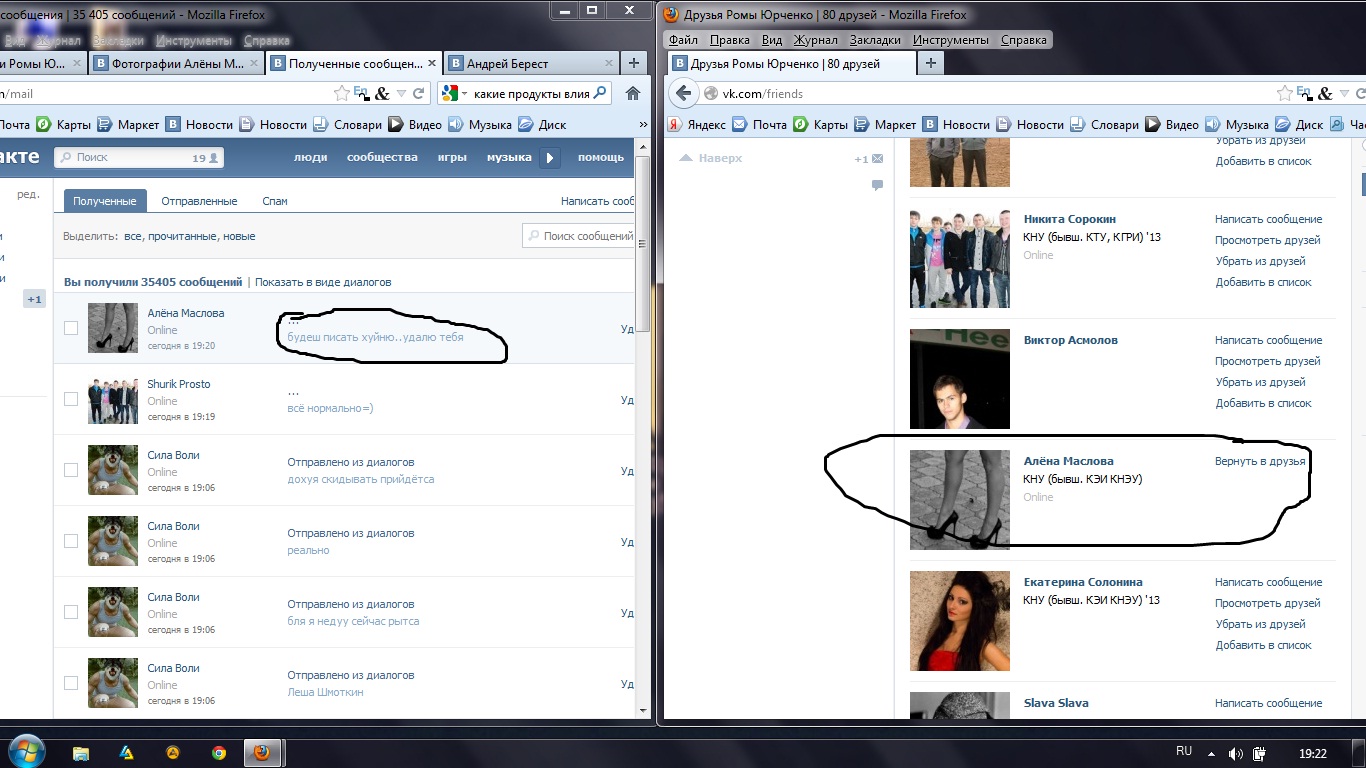The height and width of the screenshot is (768, 1366).
Task: Open the Диск bookmark in the messages window
Action: click(x=542, y=125)
